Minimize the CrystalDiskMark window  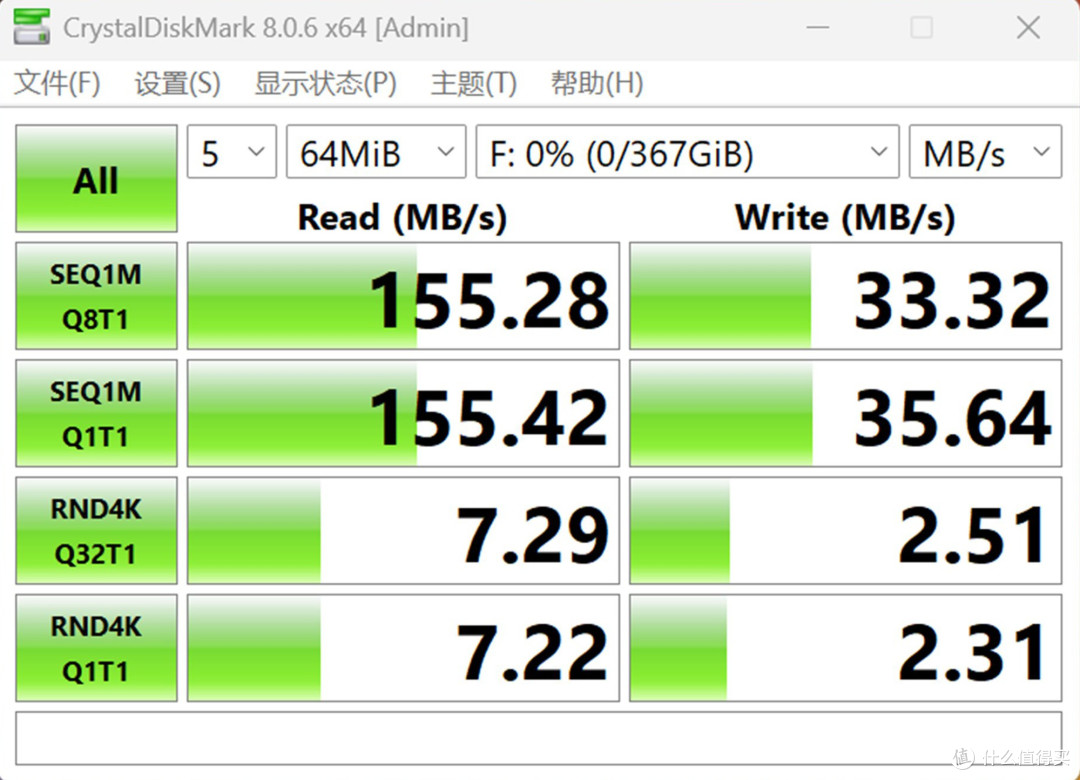pyautogui.click(x=818, y=28)
